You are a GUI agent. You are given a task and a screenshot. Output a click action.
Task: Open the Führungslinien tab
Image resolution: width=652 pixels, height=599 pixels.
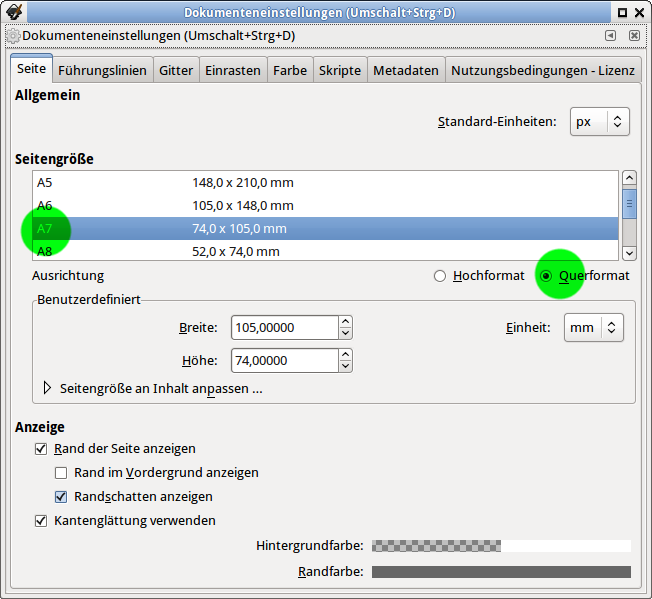tap(102, 70)
